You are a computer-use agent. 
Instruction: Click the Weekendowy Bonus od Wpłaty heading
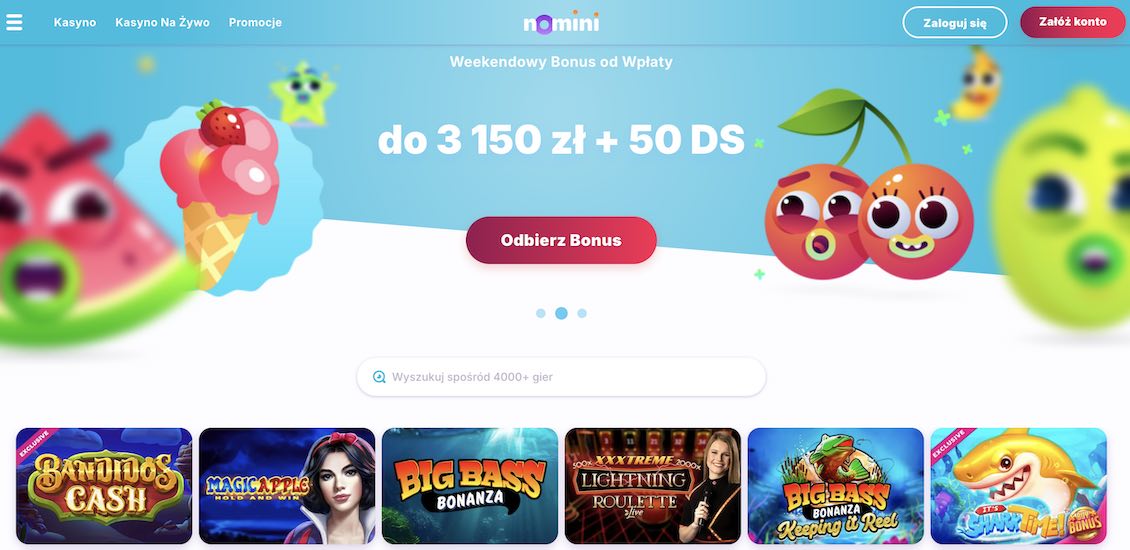tap(561, 62)
